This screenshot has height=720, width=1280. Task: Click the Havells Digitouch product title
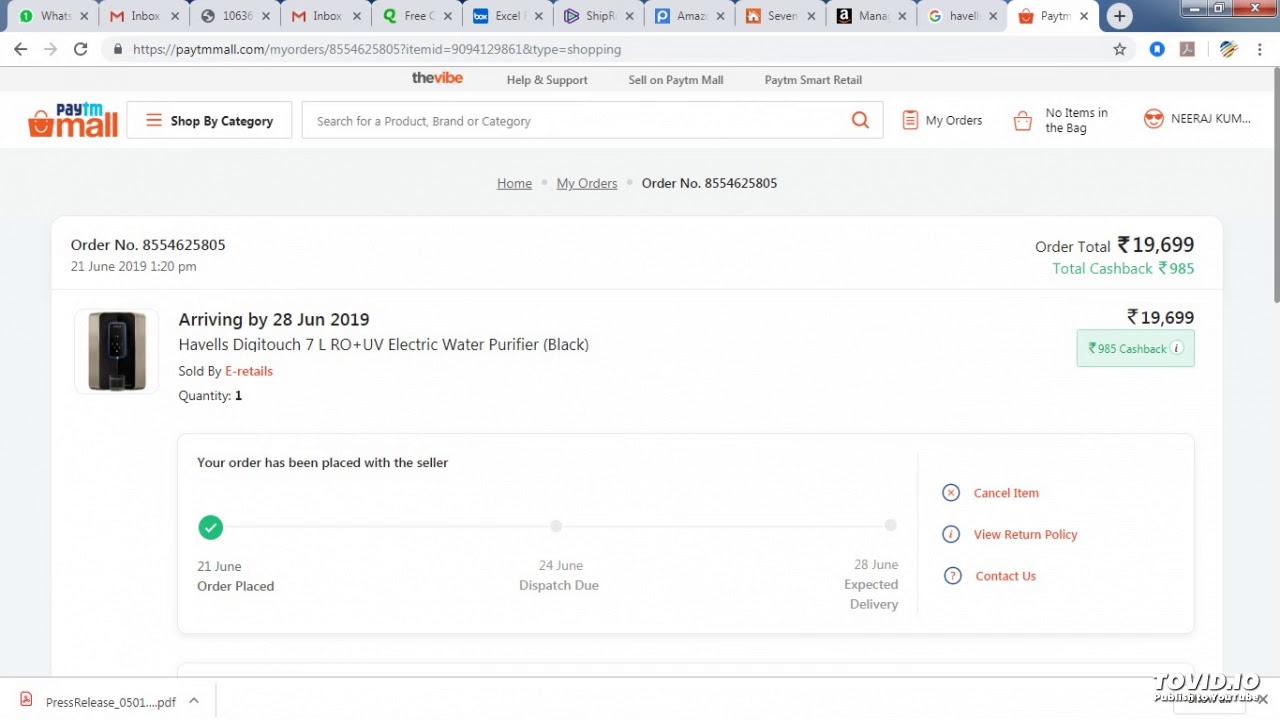[383, 345]
